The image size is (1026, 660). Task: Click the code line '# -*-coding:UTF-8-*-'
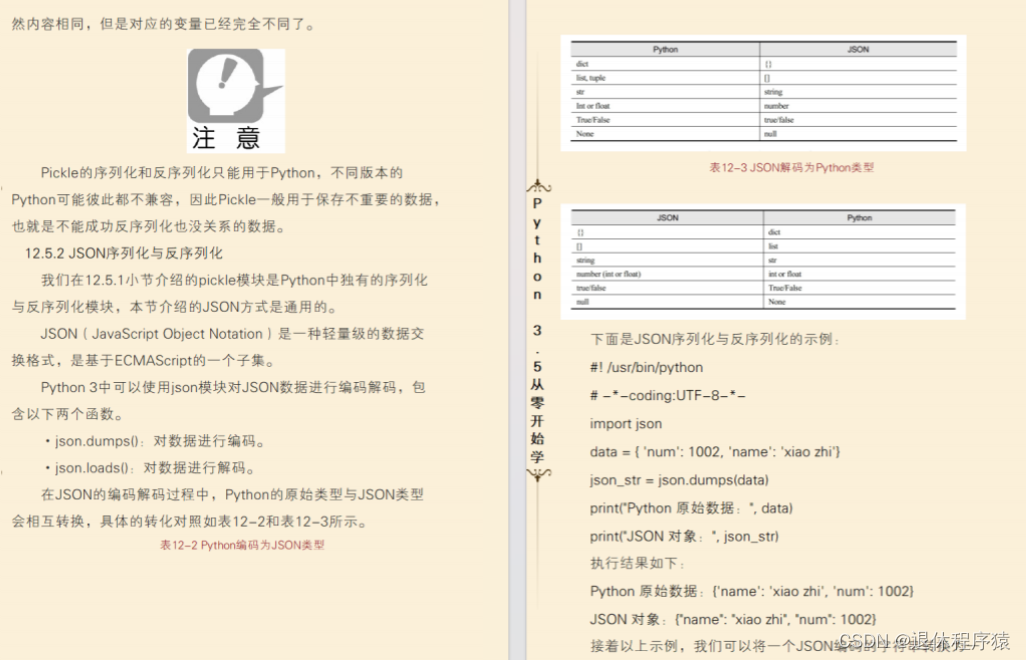click(x=667, y=396)
